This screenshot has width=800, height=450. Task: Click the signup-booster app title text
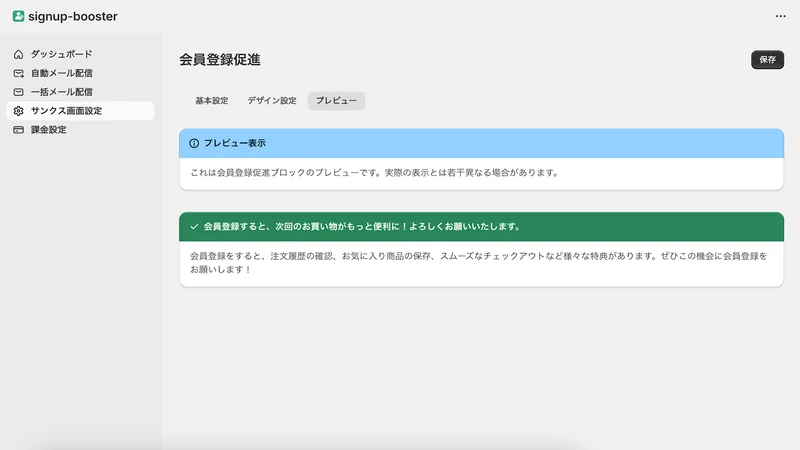tap(73, 16)
